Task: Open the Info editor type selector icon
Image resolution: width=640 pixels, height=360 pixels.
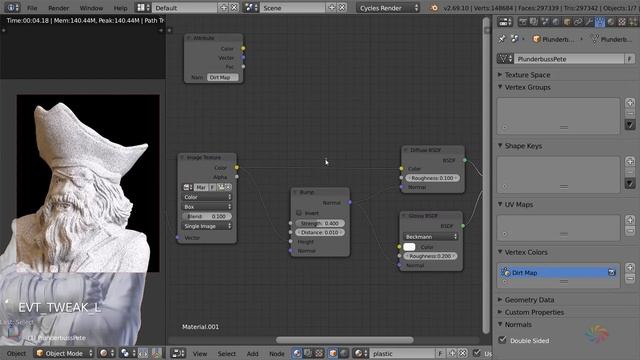Action: (x=12, y=7)
